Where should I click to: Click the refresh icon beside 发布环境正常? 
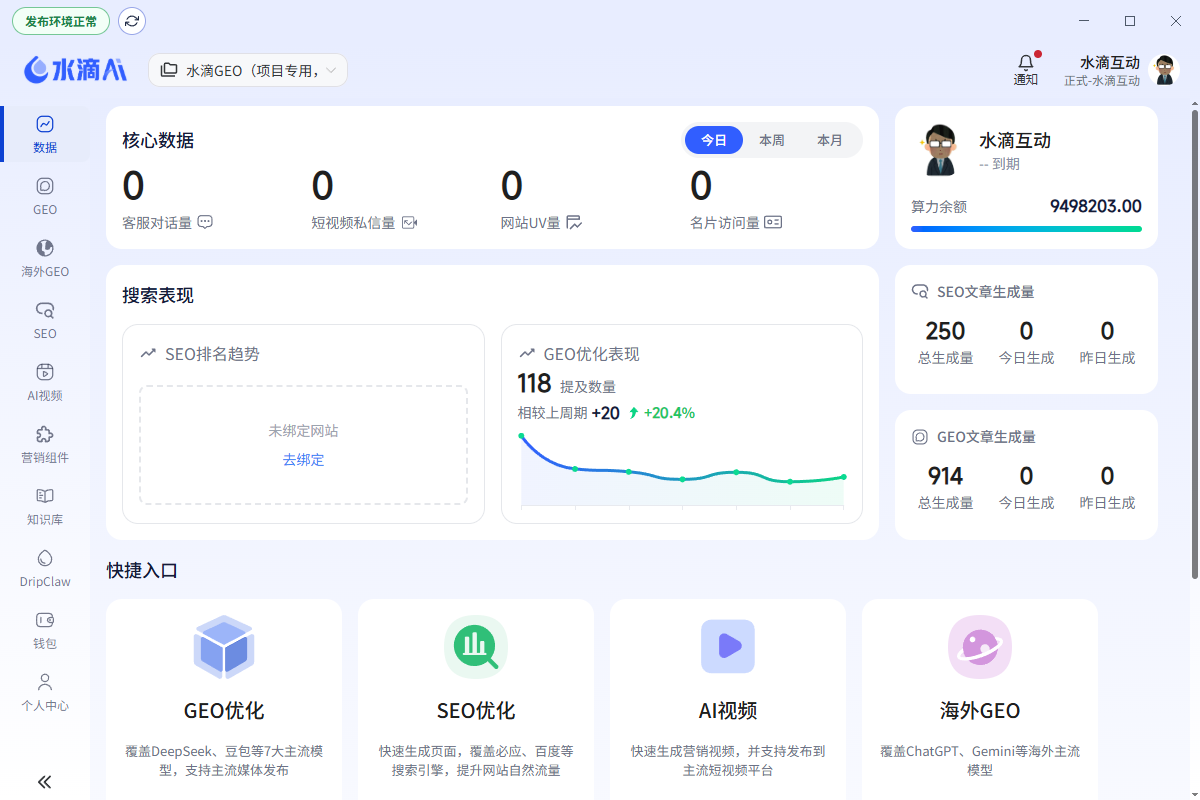tap(132, 21)
